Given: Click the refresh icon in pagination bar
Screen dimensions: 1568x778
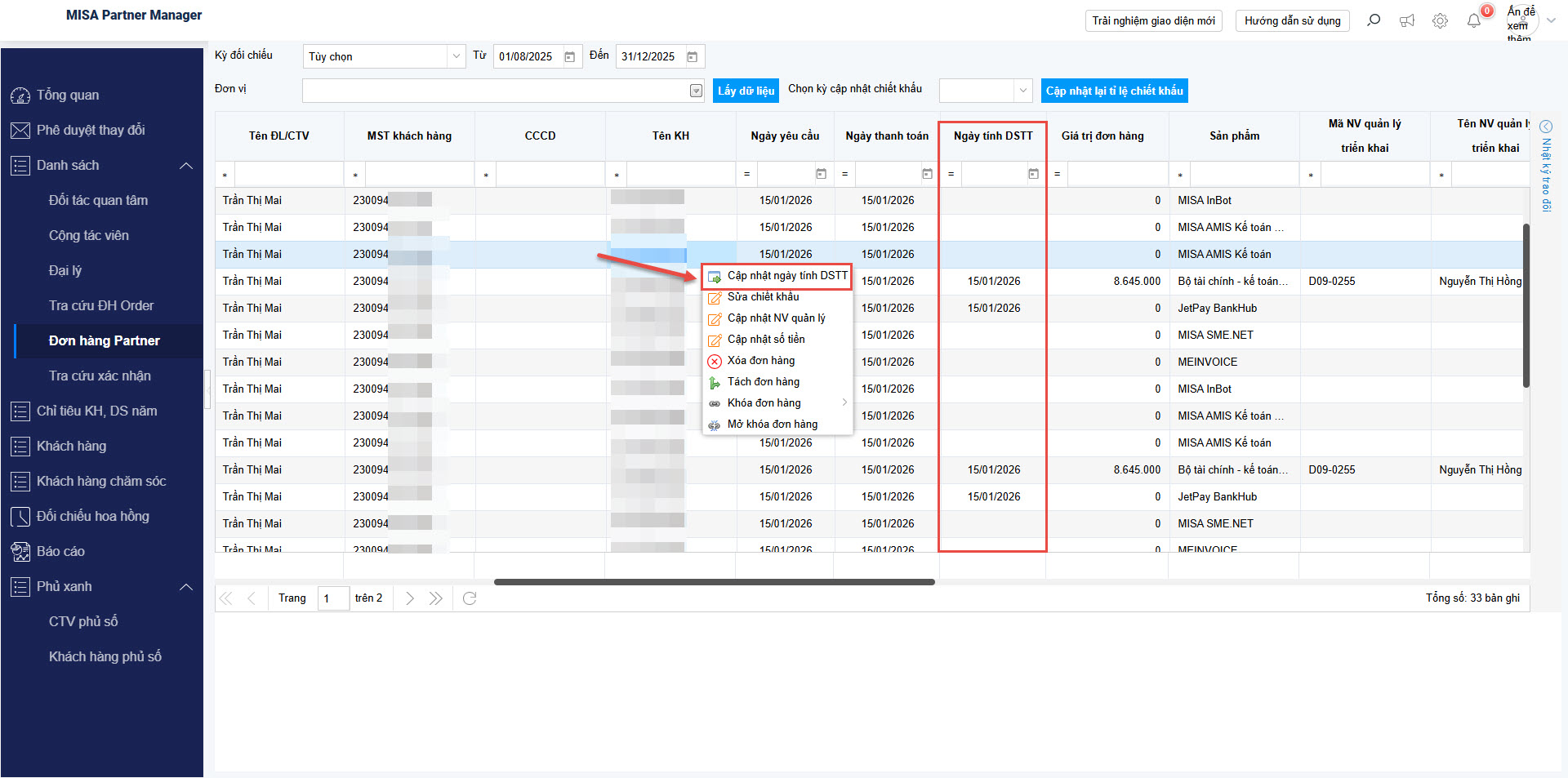Looking at the screenshot, I should tap(470, 598).
